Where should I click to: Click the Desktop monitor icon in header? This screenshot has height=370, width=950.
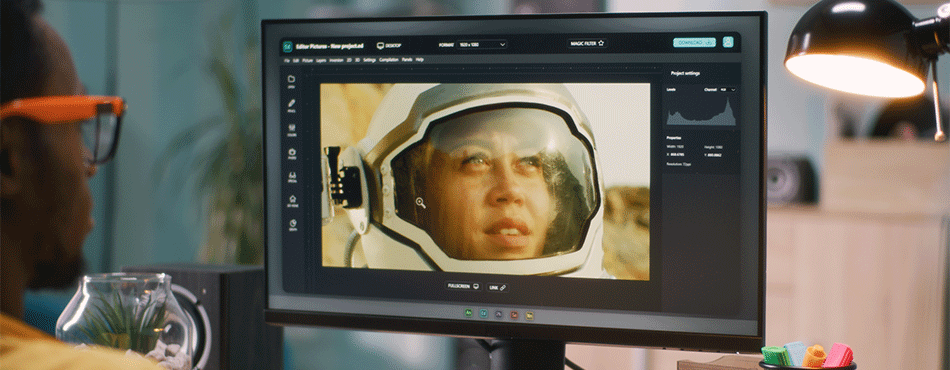[380, 45]
